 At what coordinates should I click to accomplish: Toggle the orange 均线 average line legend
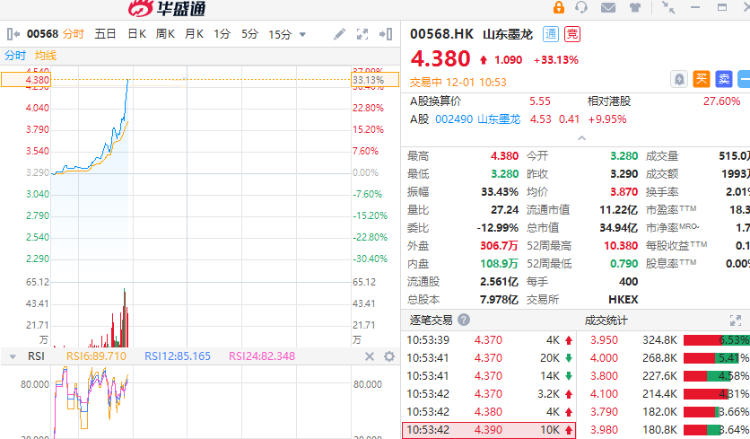(45, 55)
